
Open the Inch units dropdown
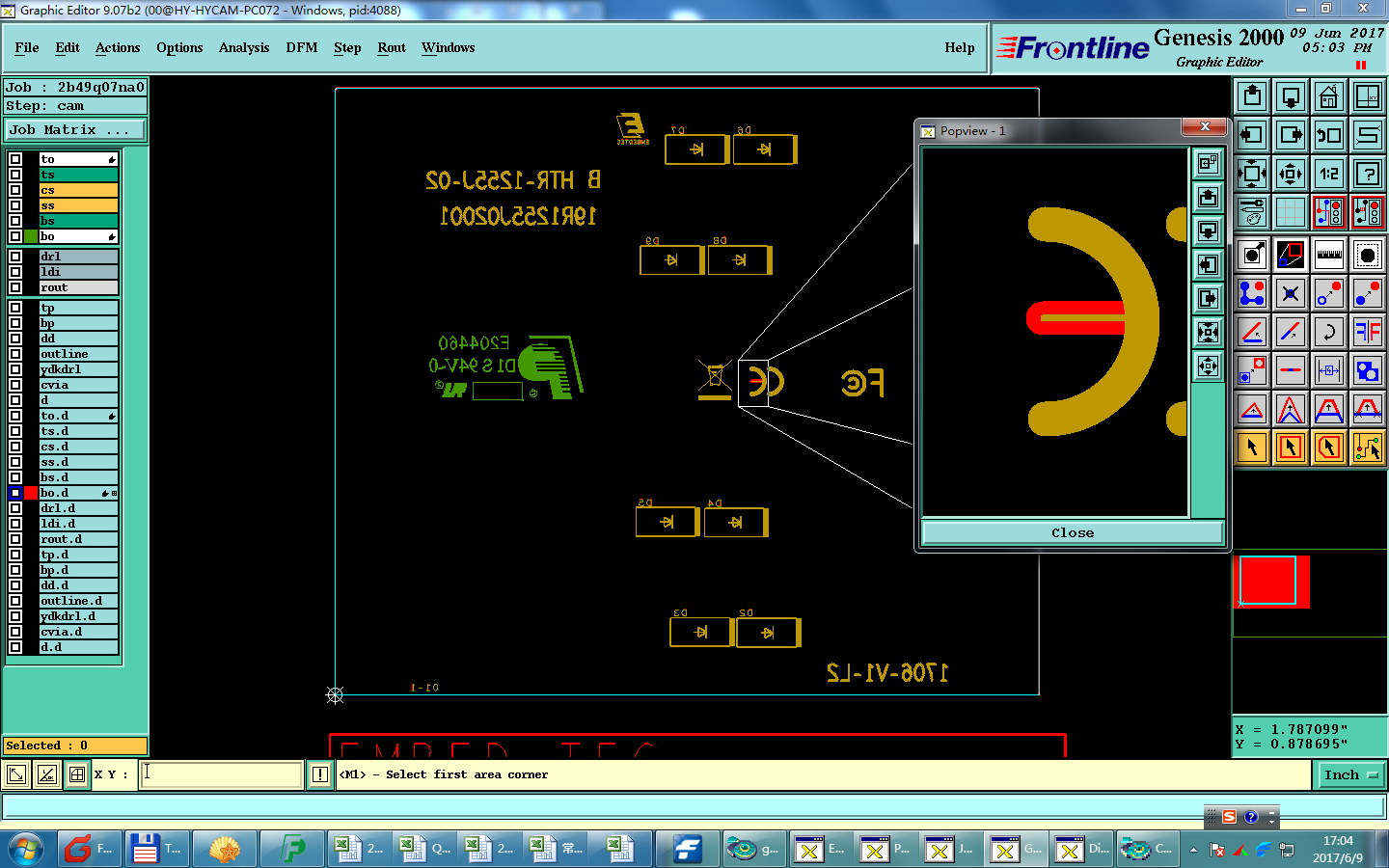coord(1350,774)
